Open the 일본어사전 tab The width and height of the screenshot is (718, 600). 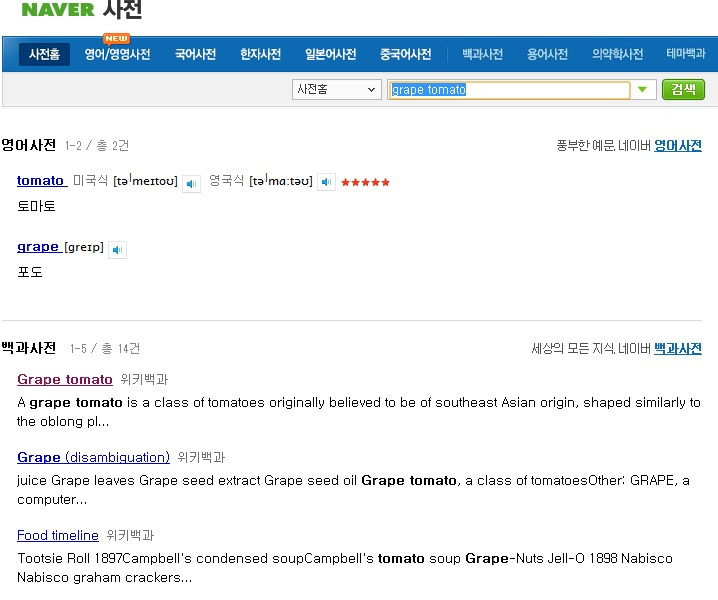(331, 54)
